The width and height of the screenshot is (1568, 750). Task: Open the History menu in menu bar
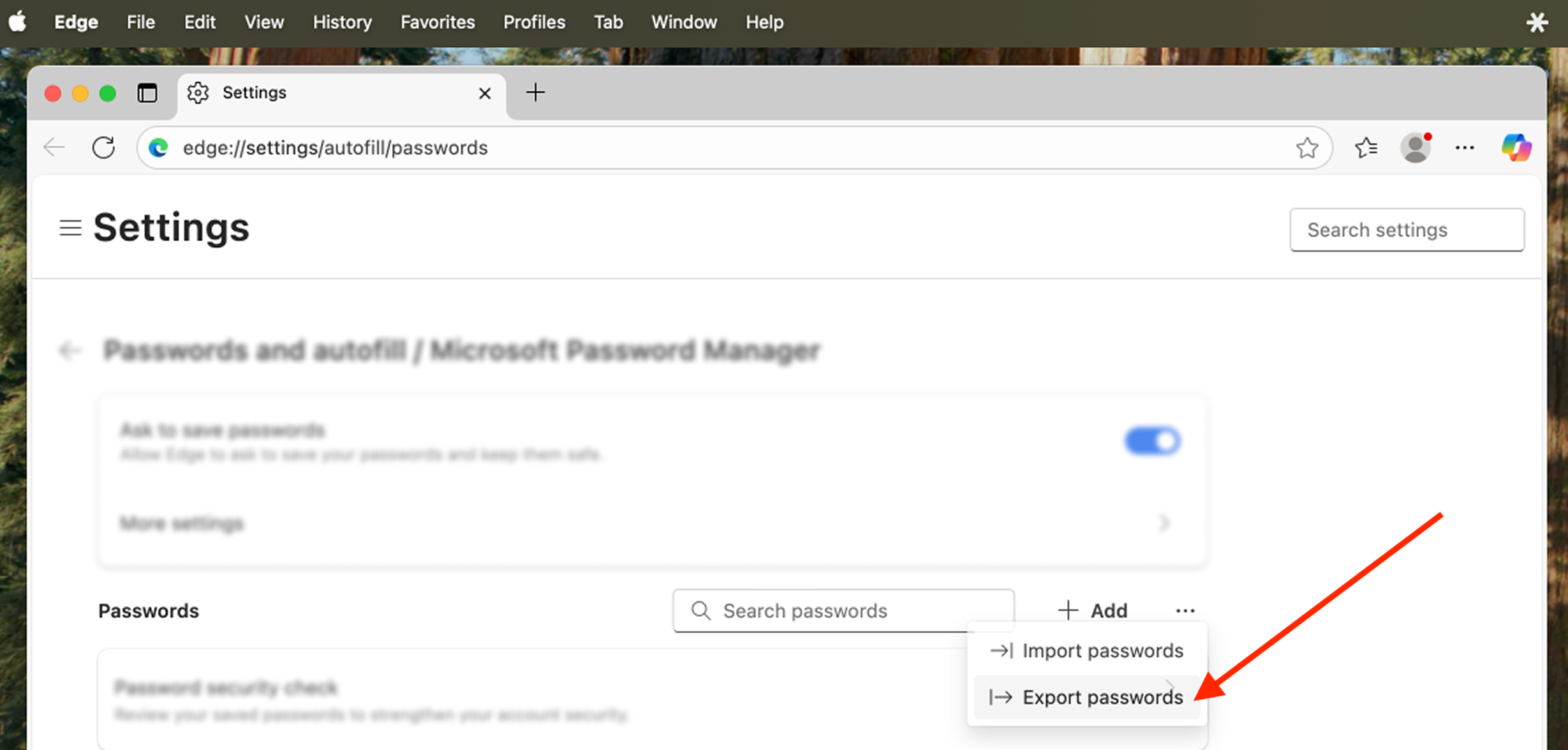(x=342, y=22)
